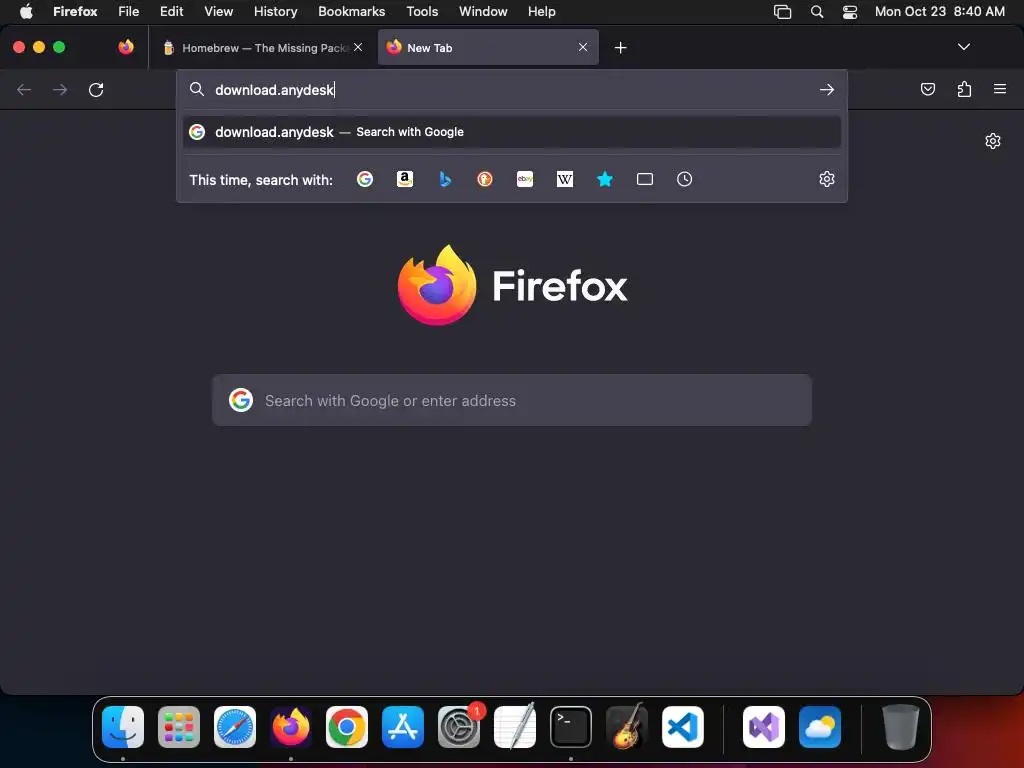Search this time with Wikipedia icon
This screenshot has height=768, width=1024.
[565, 179]
